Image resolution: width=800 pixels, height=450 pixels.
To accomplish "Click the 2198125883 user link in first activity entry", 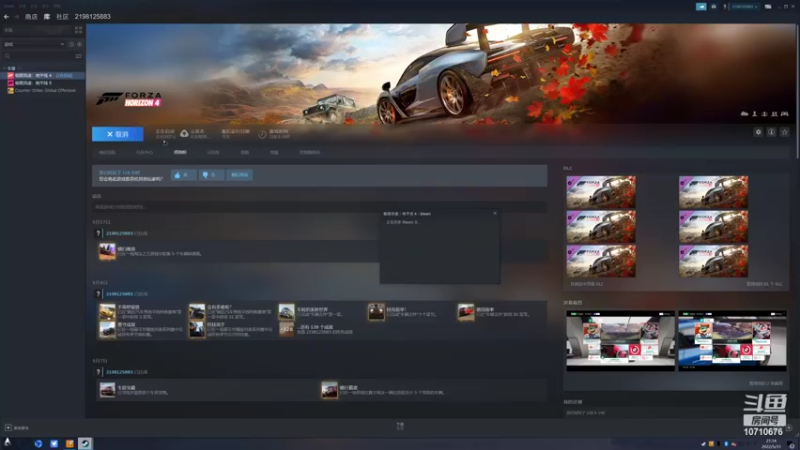I will coord(119,233).
